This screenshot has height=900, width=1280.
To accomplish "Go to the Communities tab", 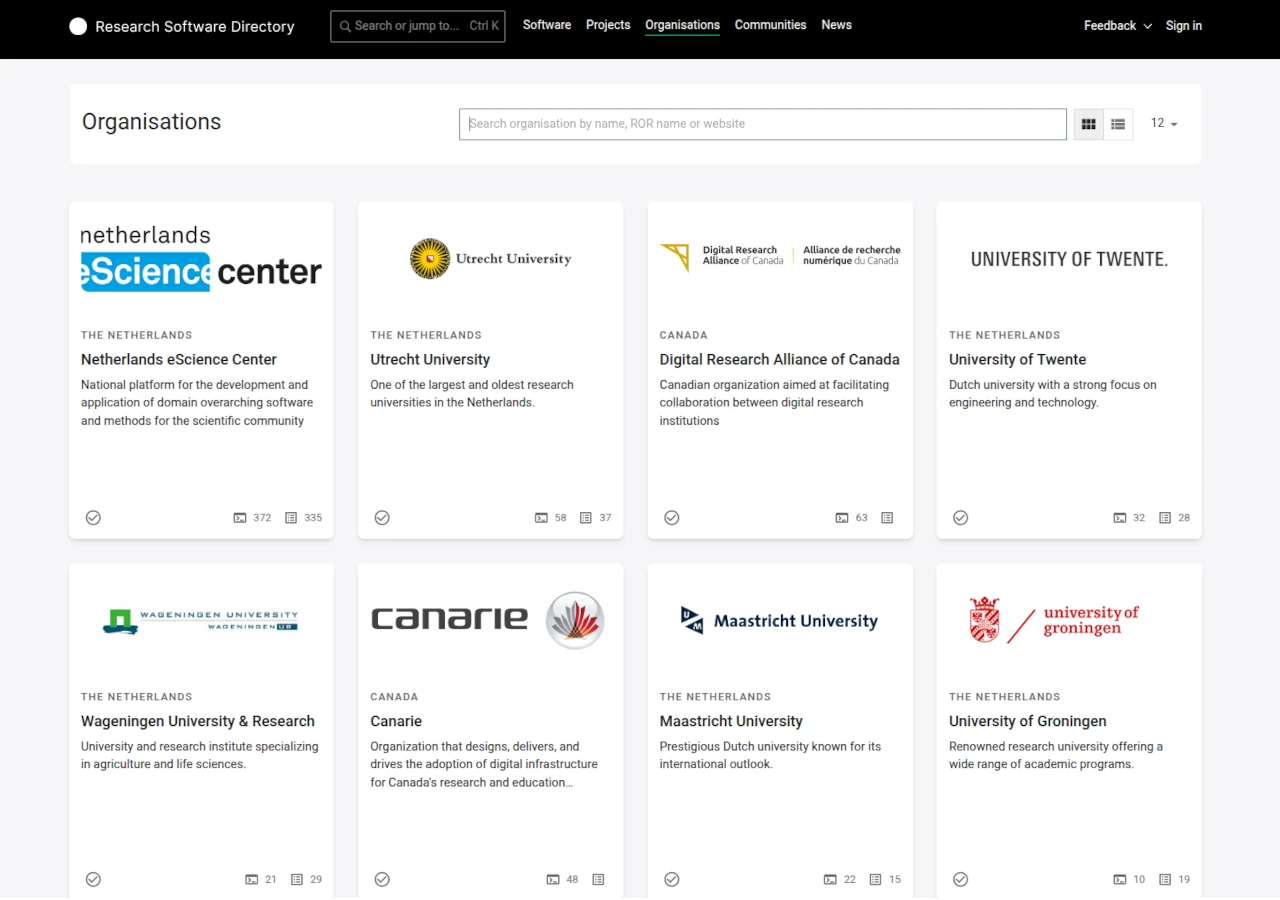I will (770, 25).
